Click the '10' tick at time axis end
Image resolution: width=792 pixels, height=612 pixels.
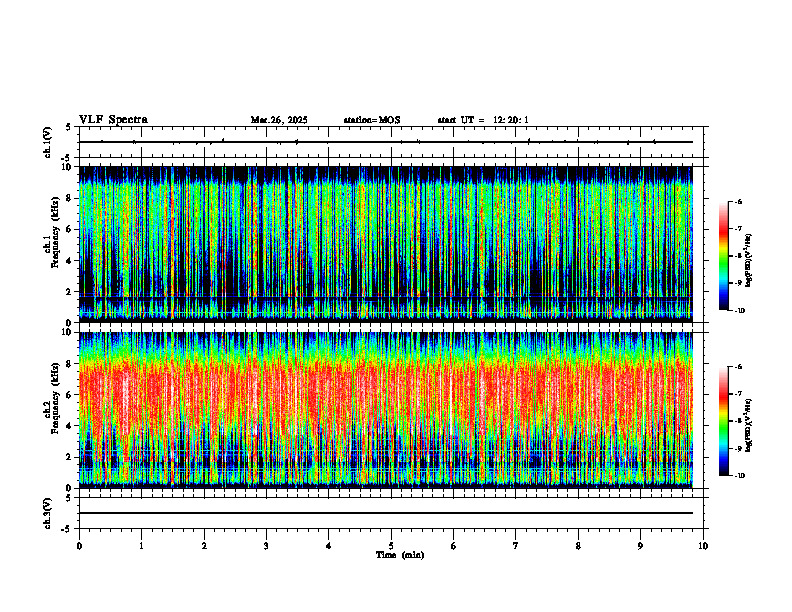703,546
